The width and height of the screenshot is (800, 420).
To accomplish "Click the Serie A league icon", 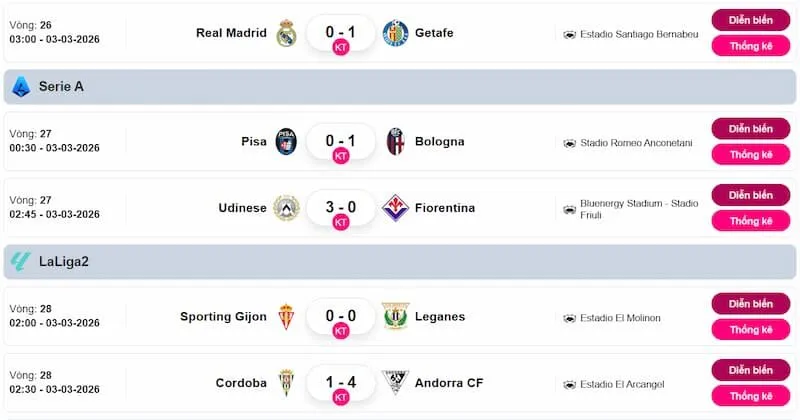I will (20, 87).
